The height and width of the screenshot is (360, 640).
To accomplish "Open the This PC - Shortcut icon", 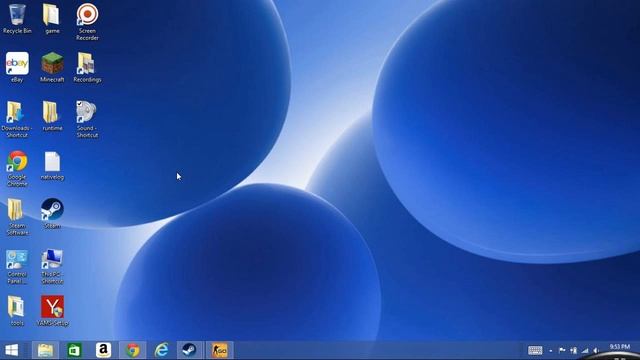I will point(52,267).
